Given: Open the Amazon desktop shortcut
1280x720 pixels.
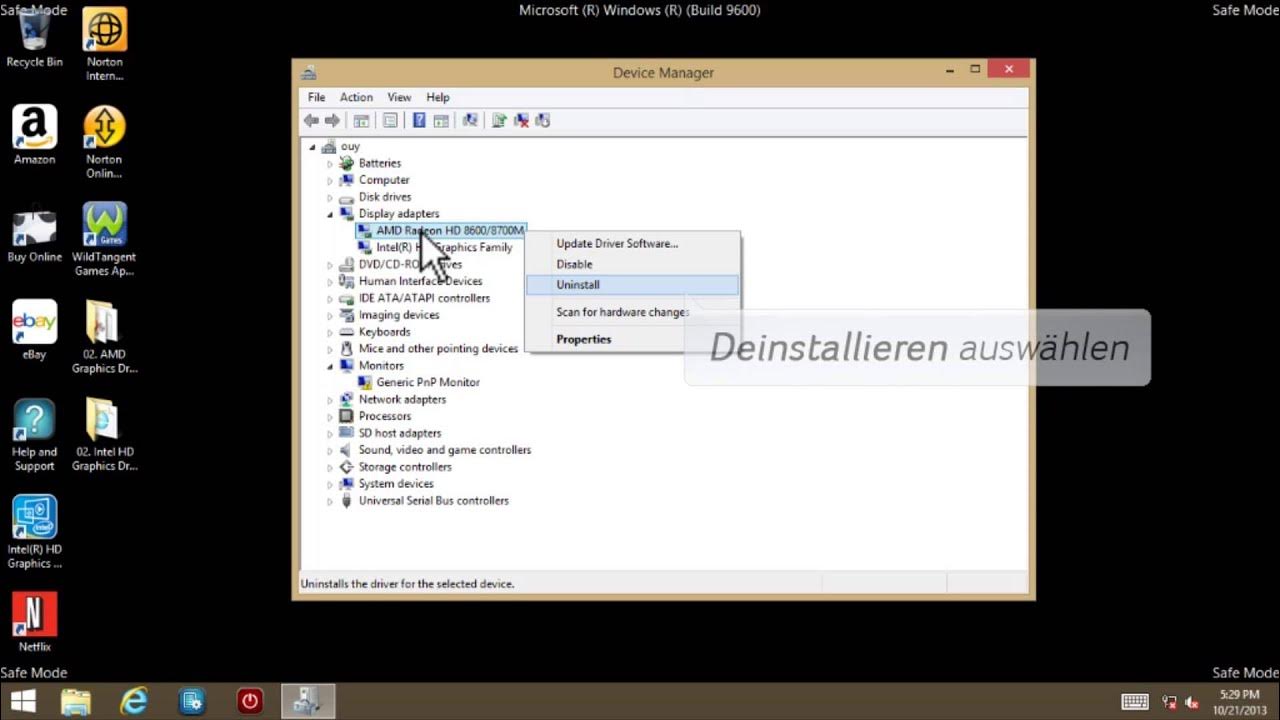Looking at the screenshot, I should point(34,135).
